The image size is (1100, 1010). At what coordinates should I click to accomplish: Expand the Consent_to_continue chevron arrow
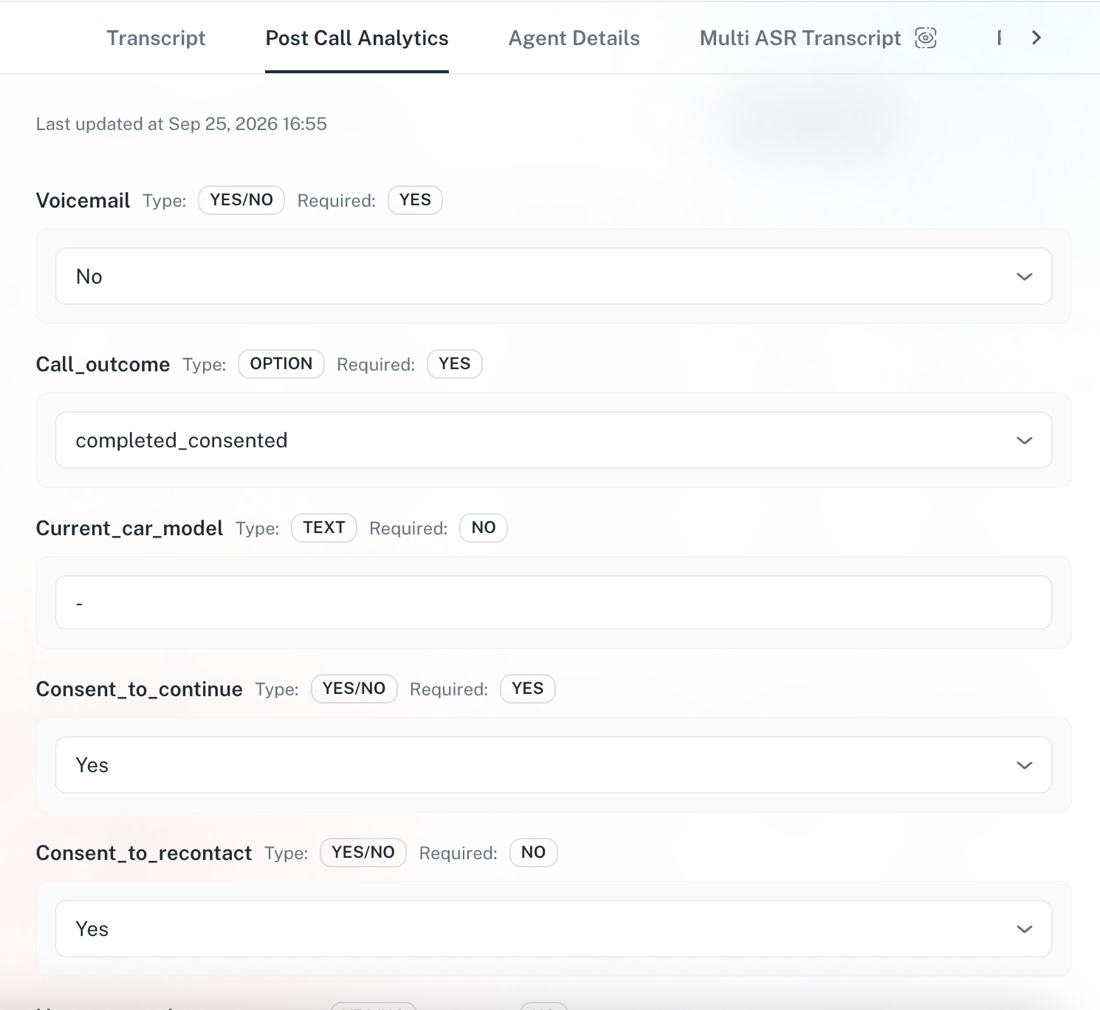coord(1024,765)
